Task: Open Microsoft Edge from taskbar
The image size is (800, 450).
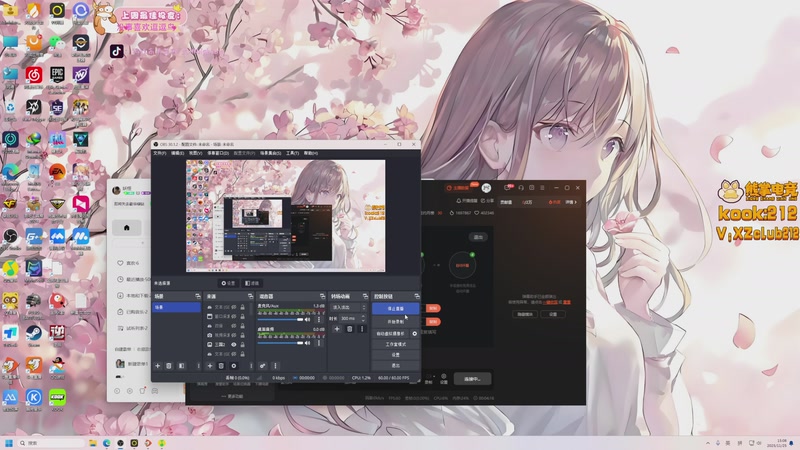Action: pyautogui.click(x=107, y=443)
